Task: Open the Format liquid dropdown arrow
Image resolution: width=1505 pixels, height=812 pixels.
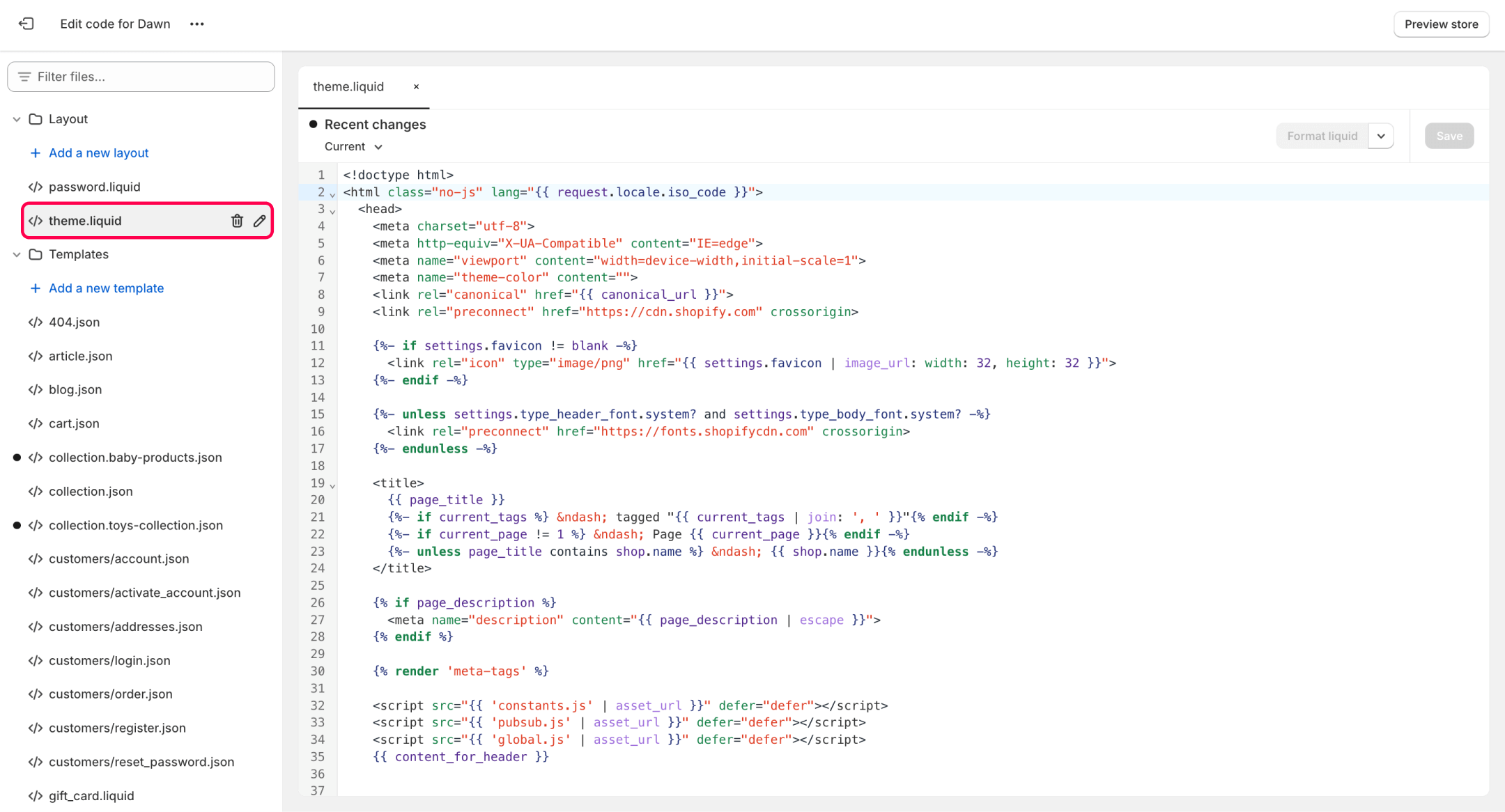Action: (1381, 136)
